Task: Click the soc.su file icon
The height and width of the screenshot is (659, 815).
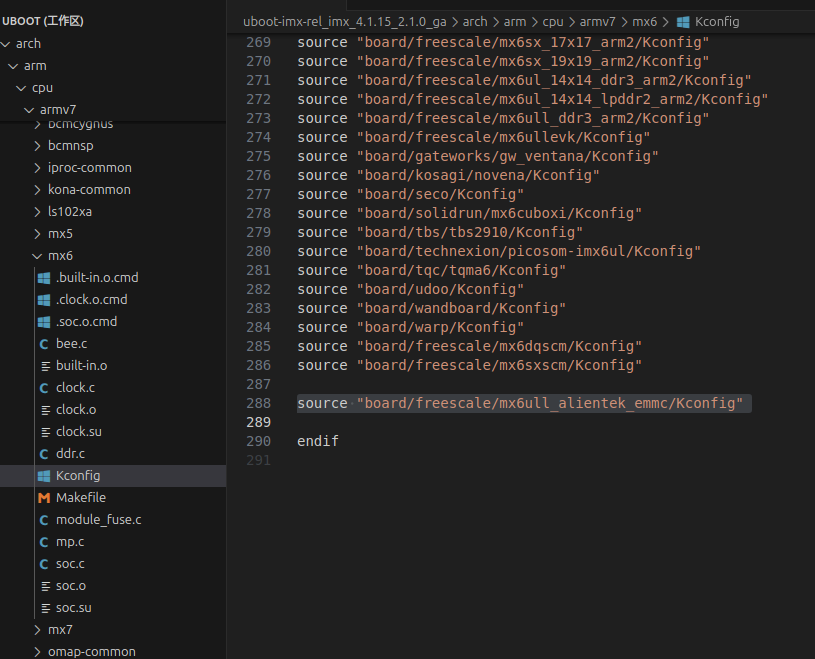Action: pos(45,608)
